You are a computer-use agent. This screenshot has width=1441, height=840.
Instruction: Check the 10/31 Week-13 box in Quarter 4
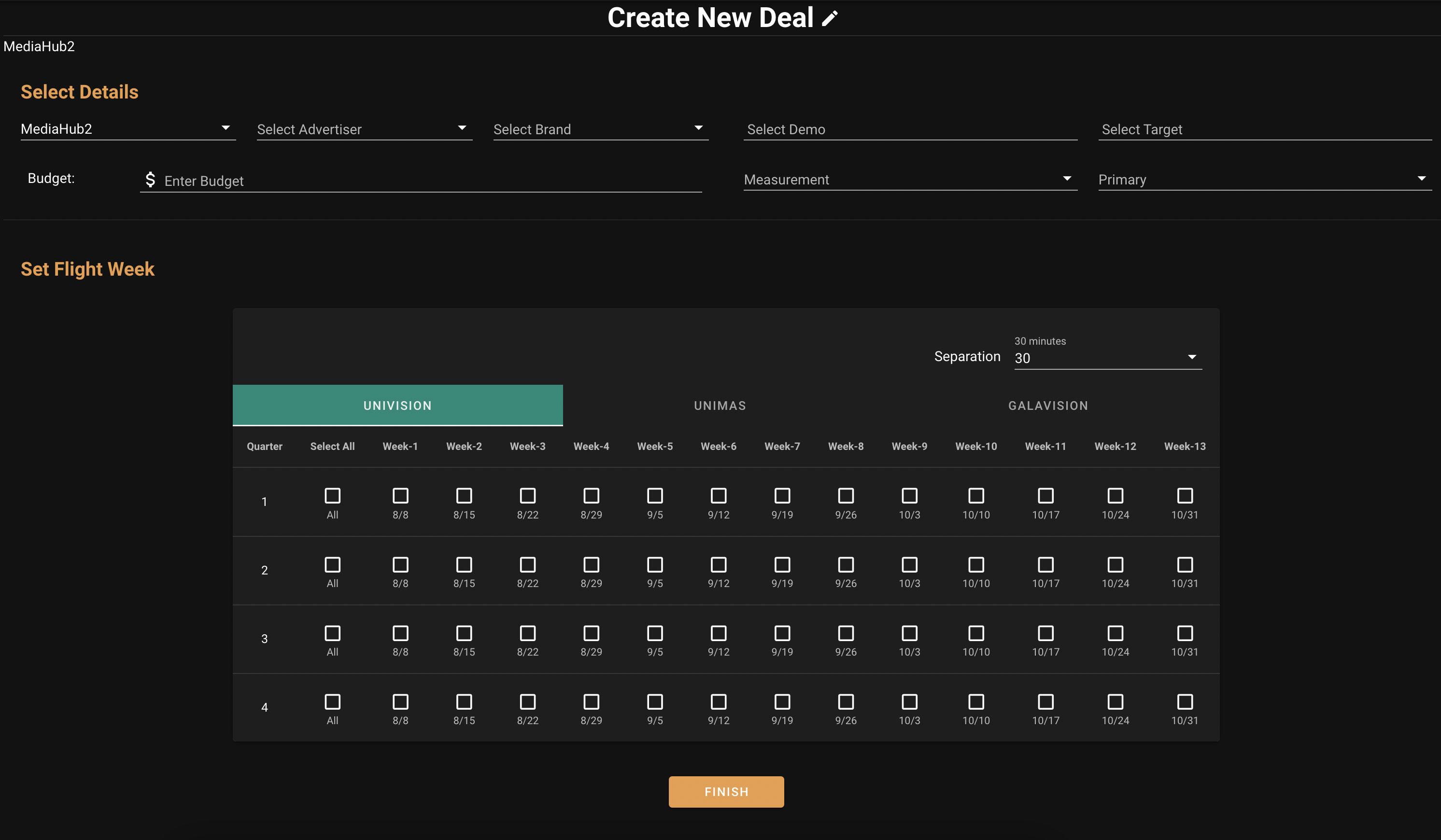pyautogui.click(x=1185, y=702)
